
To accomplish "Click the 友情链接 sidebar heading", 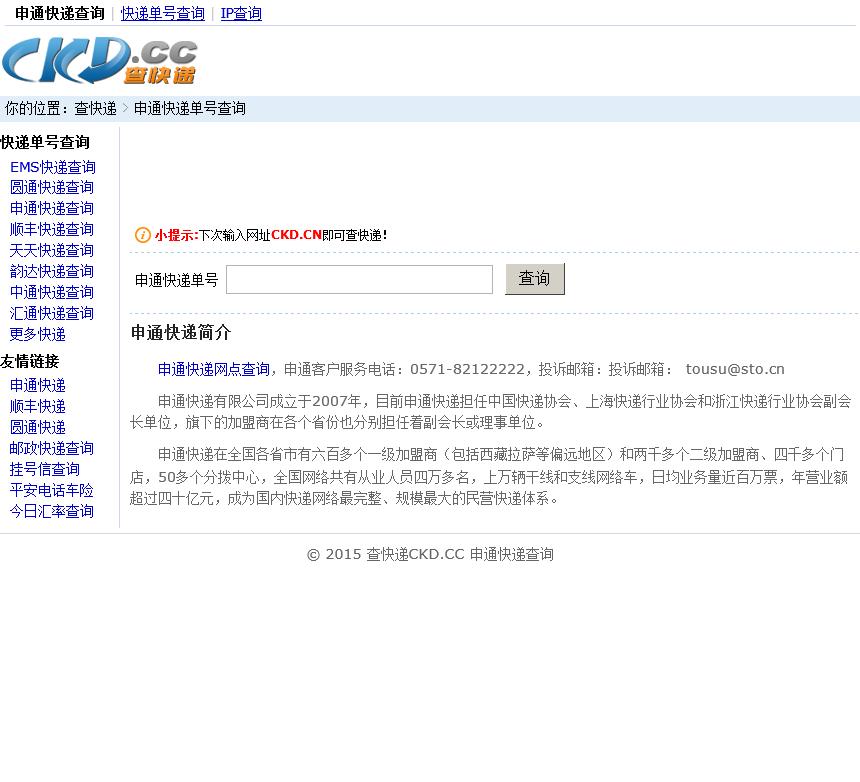I will (x=30, y=361).
